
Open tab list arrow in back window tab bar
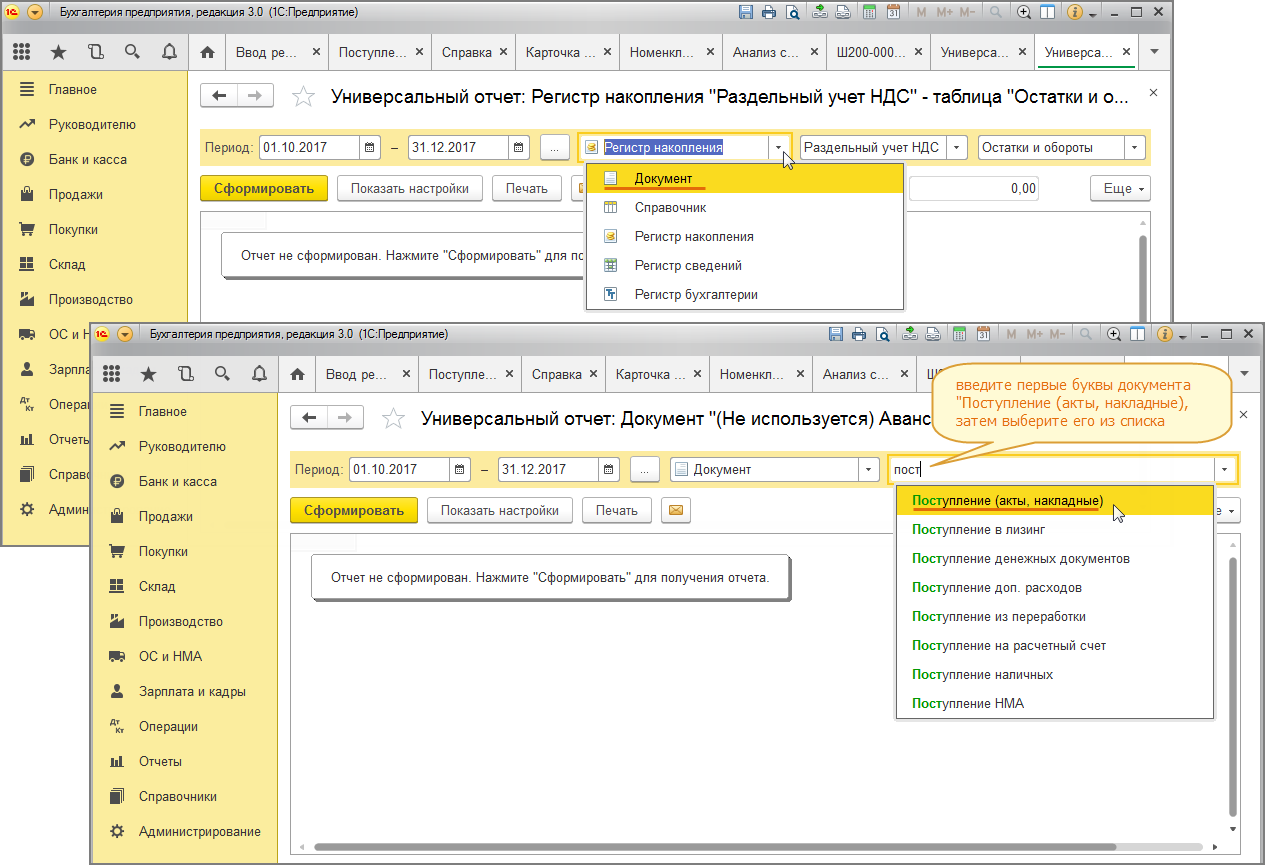1155,52
